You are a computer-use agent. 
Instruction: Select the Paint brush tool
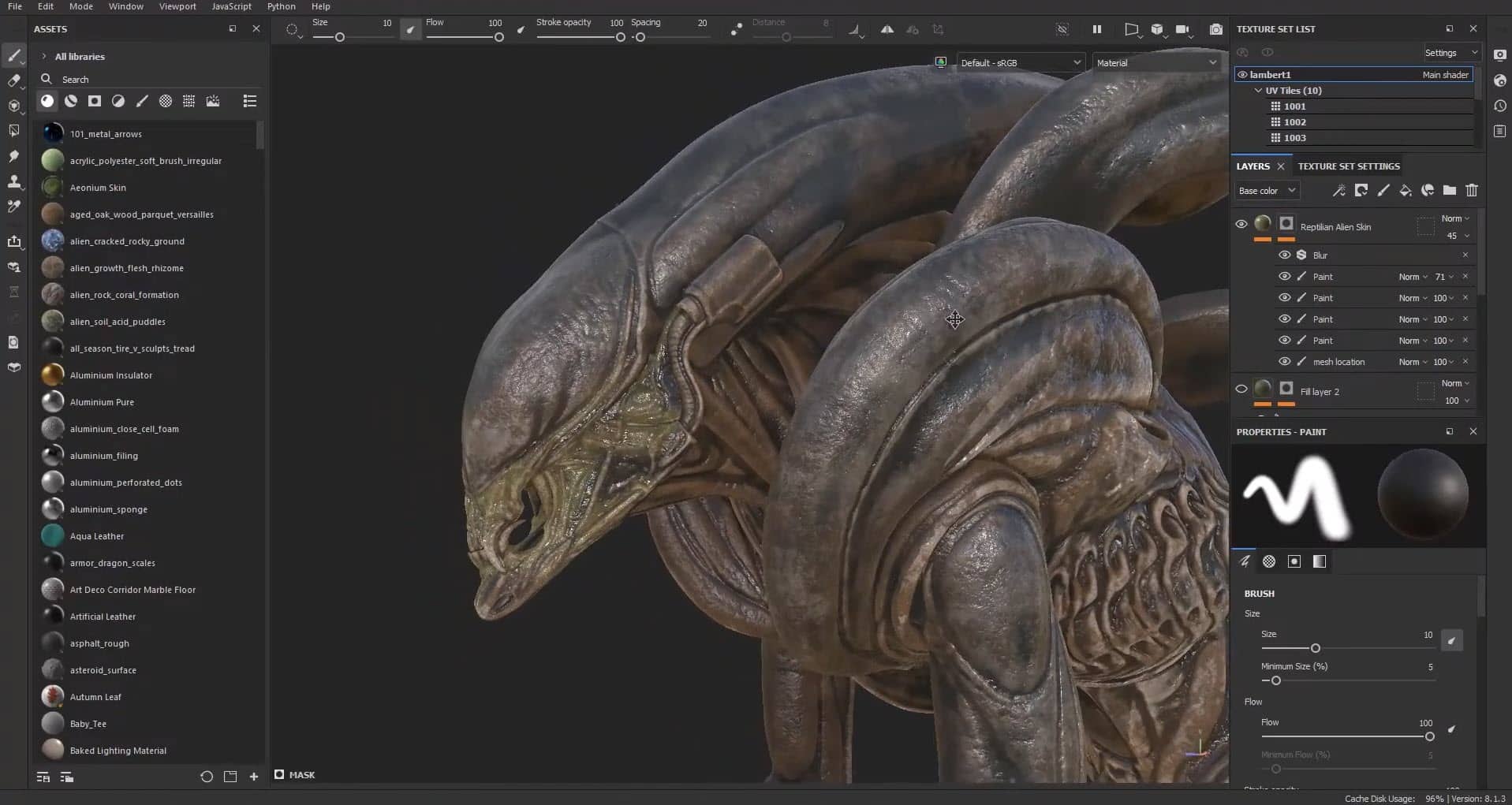pos(13,55)
